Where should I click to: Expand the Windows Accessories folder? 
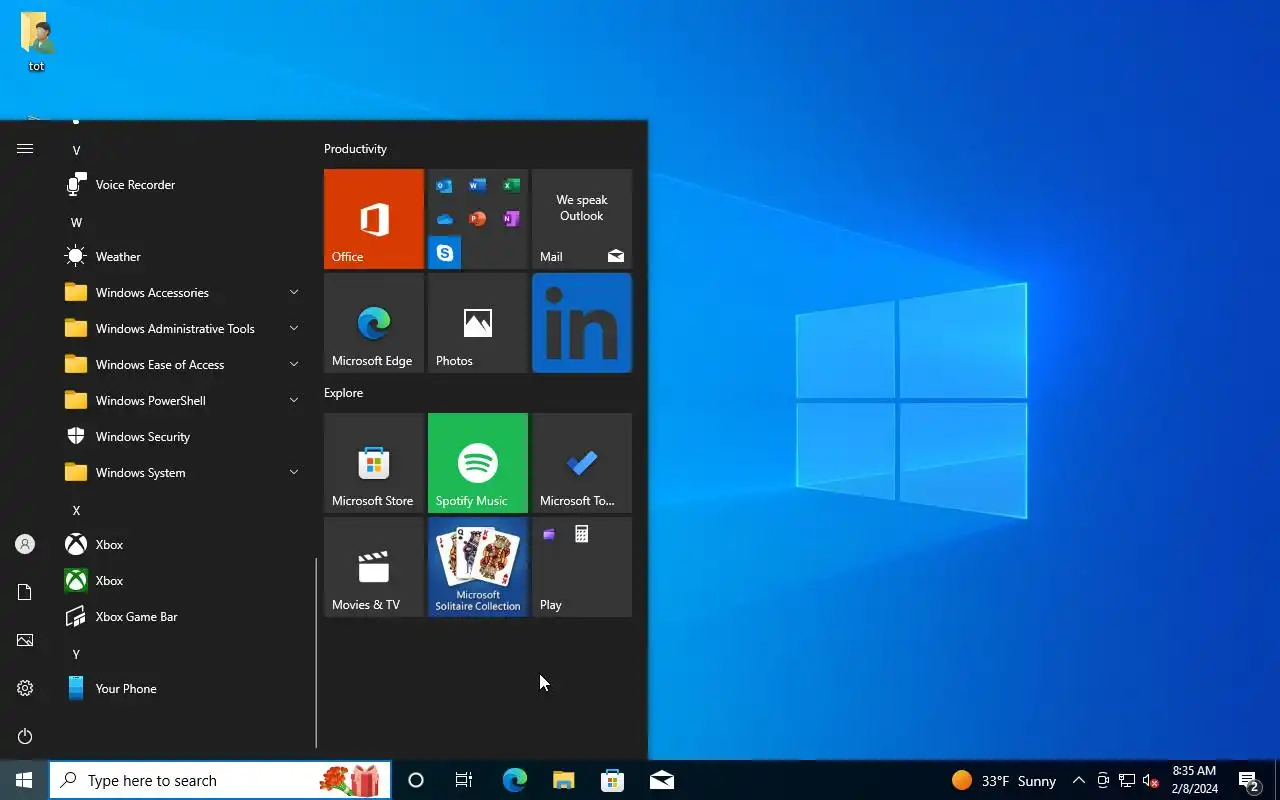(184, 293)
